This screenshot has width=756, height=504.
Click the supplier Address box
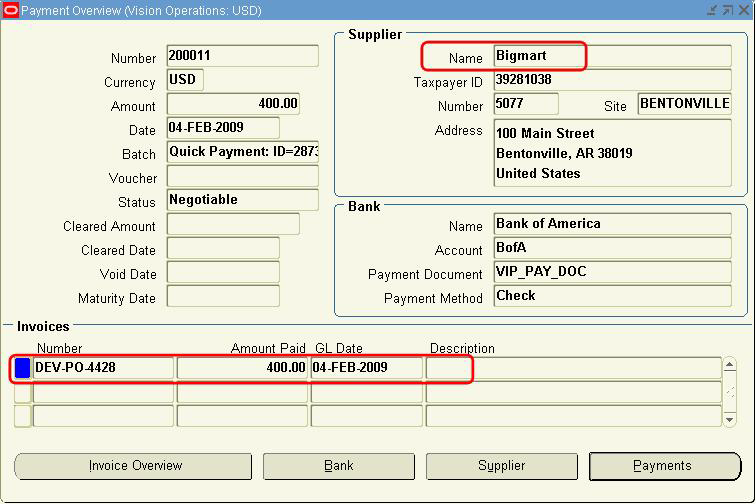(x=613, y=153)
